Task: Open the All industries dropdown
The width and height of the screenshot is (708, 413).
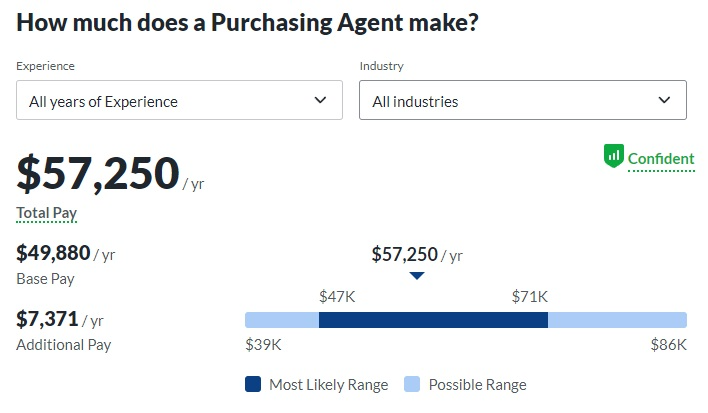Action: click(523, 100)
